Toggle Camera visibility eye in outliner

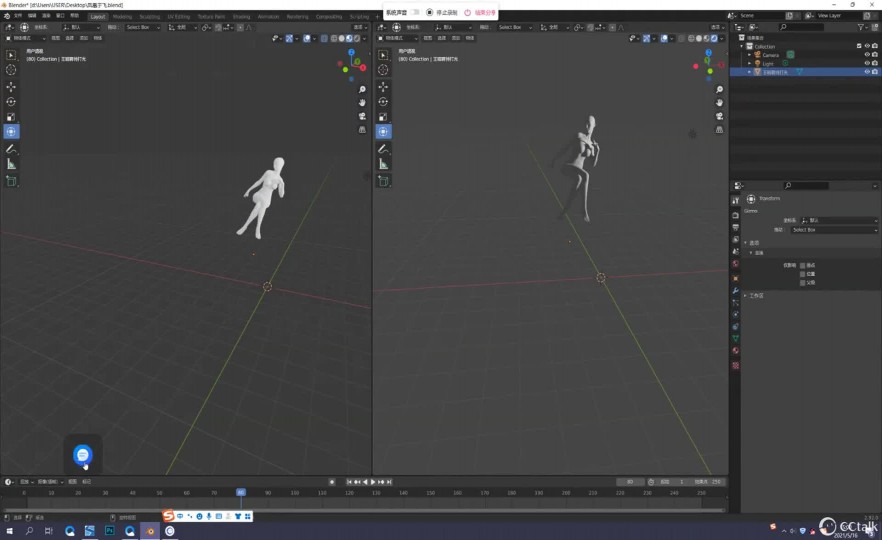(x=867, y=55)
